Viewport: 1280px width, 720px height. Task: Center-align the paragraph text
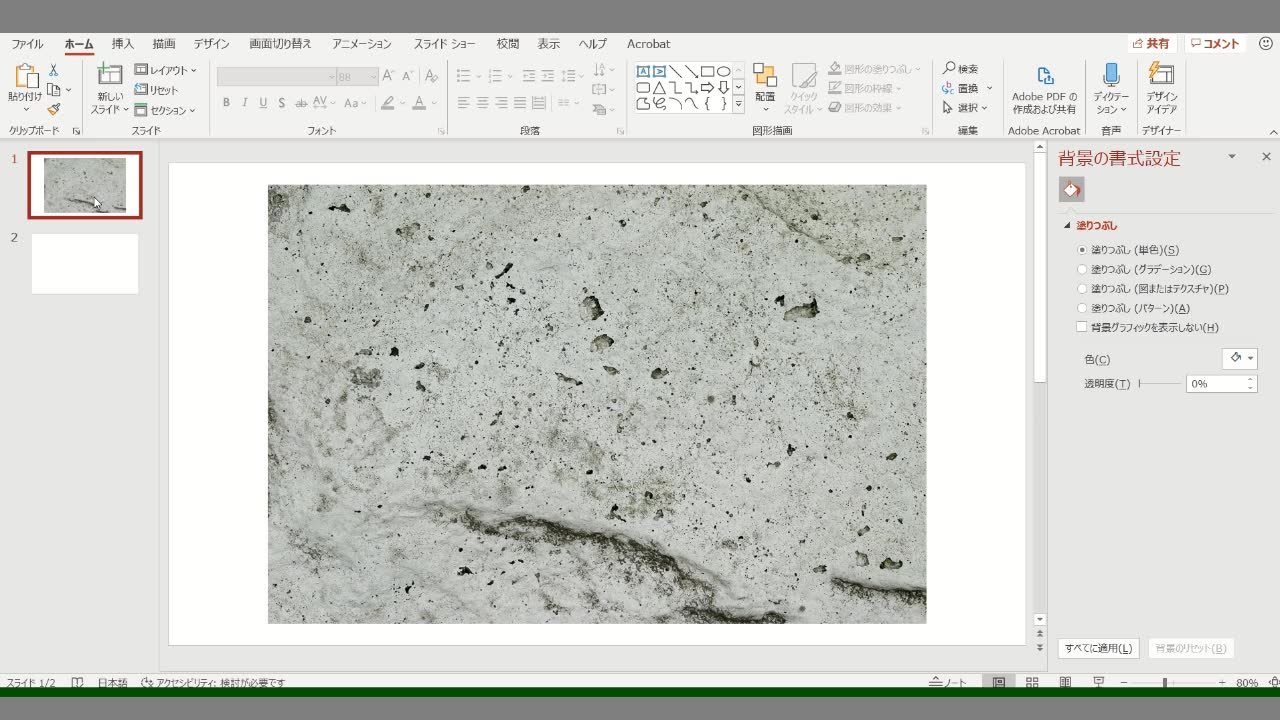pos(482,102)
